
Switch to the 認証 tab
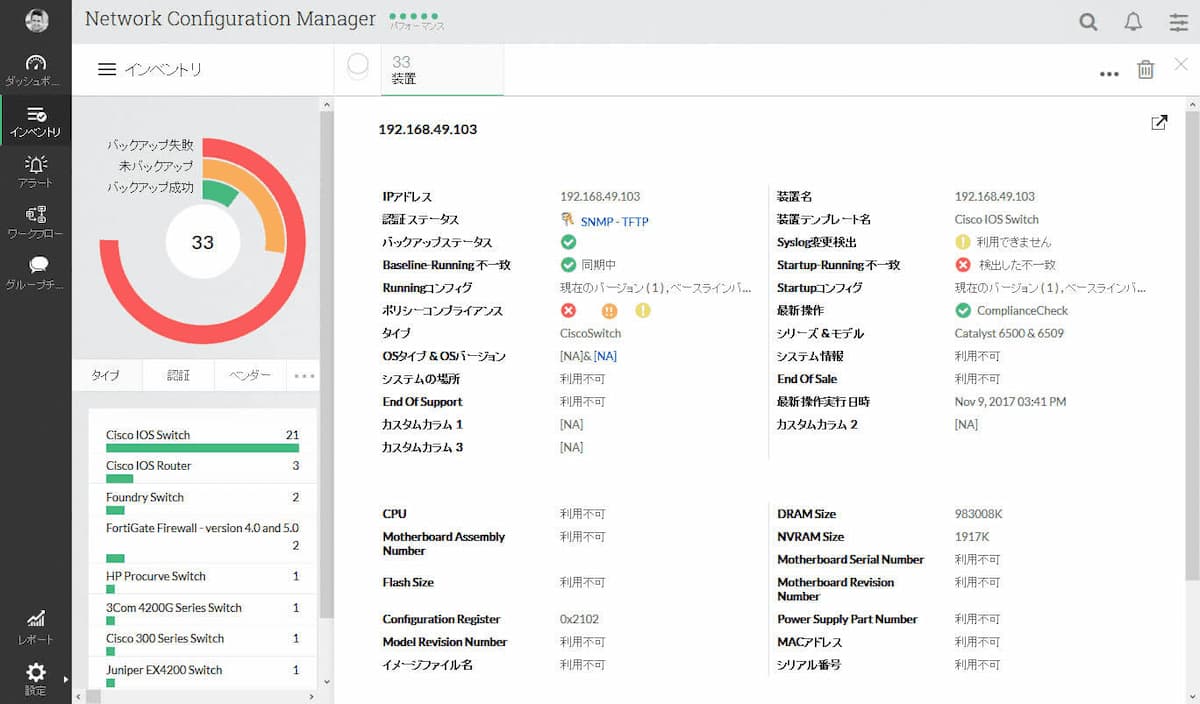[178, 375]
